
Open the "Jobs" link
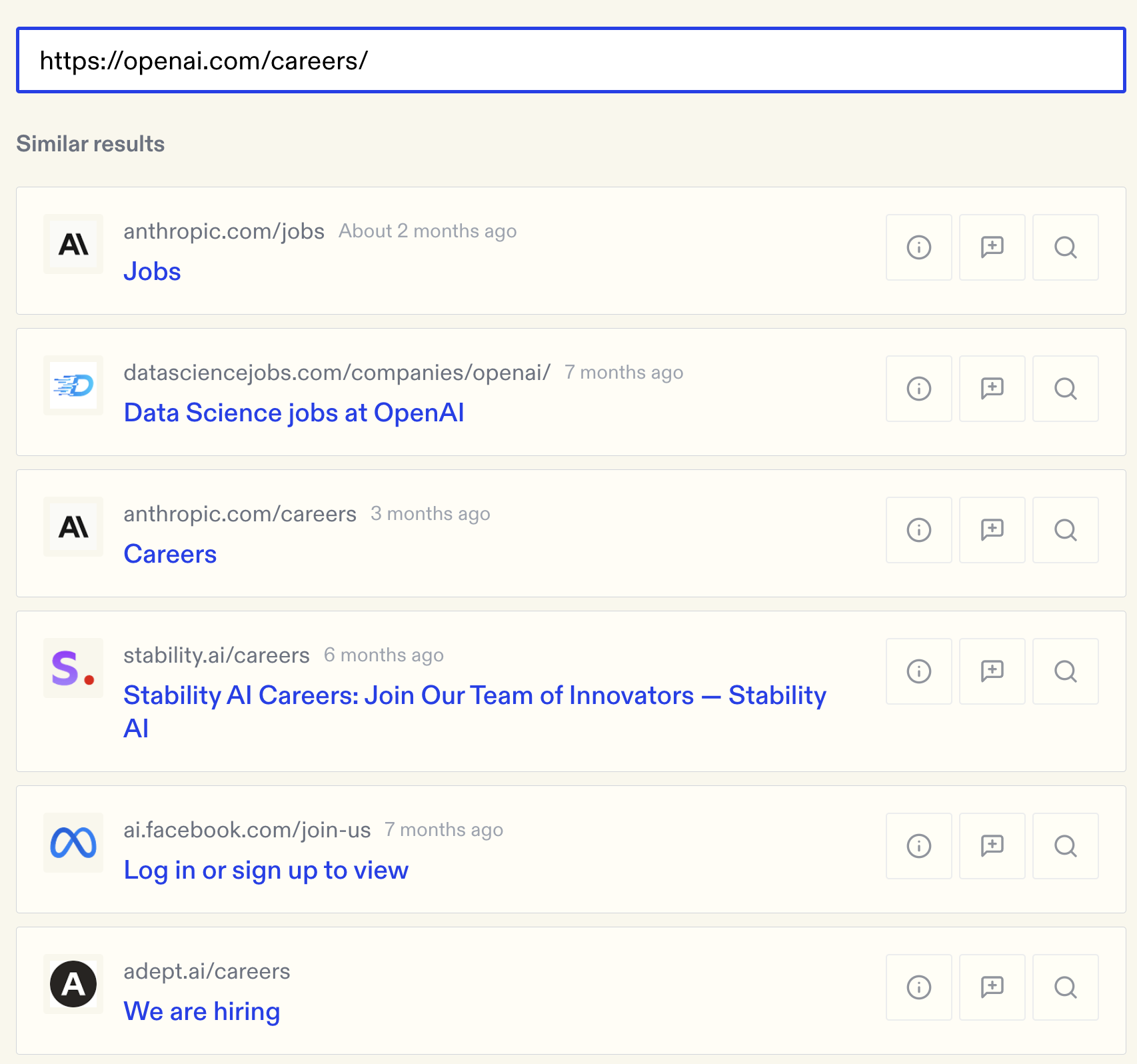152,271
